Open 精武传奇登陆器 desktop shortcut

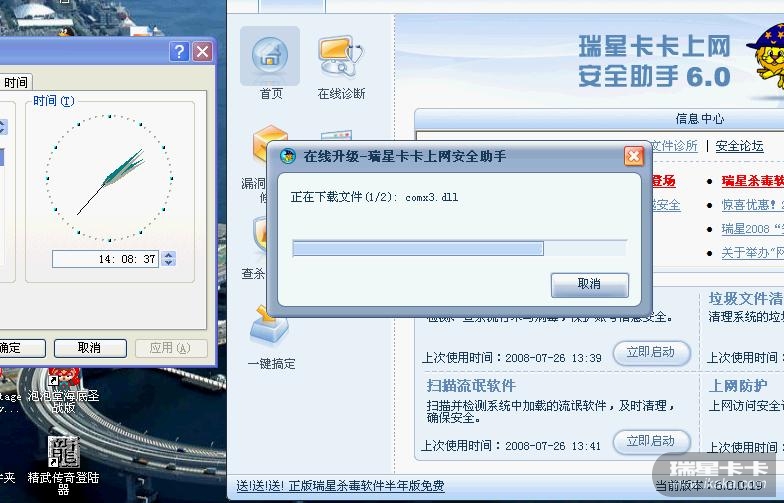click(x=63, y=466)
